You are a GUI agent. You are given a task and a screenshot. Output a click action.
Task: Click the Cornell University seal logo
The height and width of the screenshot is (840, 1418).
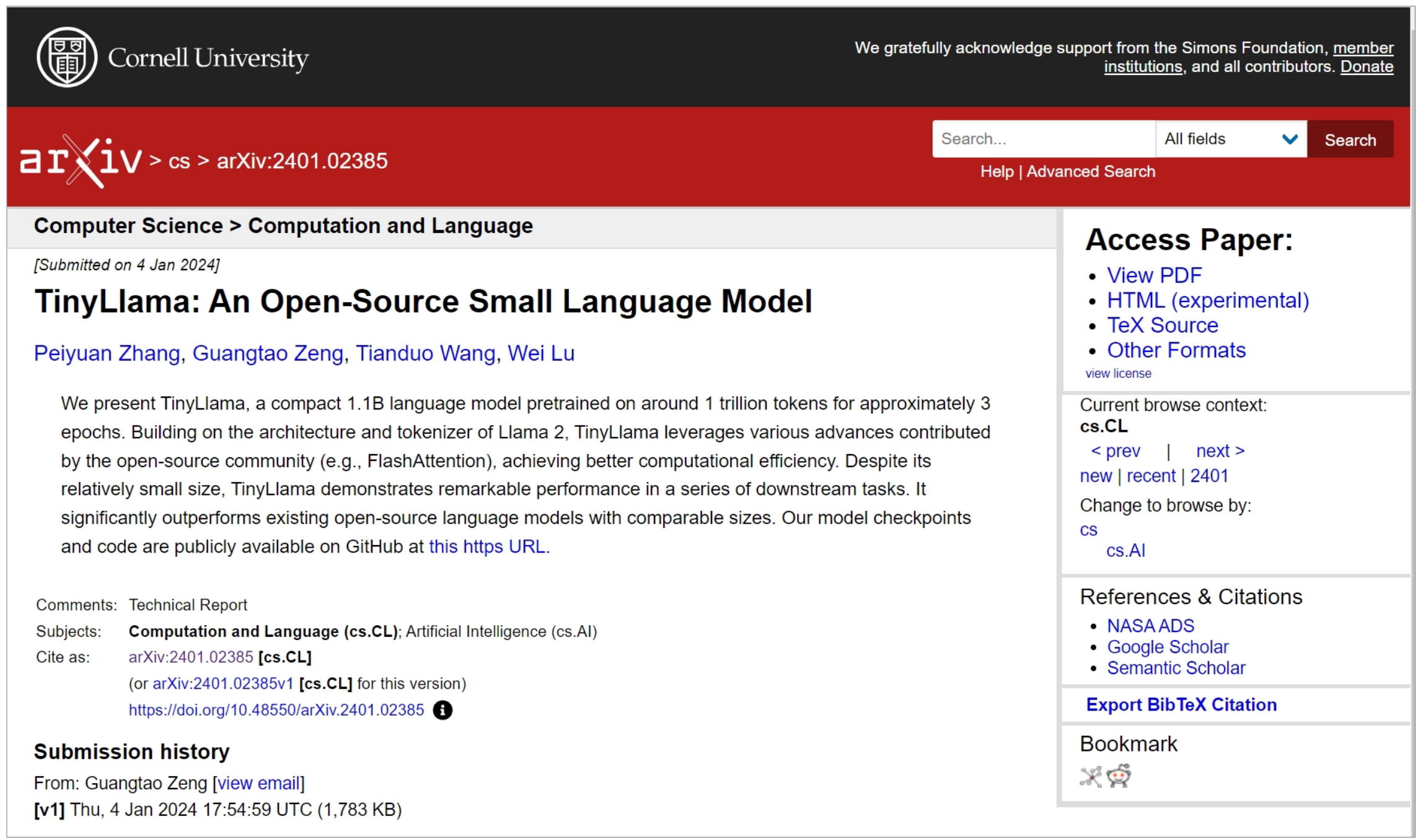coord(67,57)
